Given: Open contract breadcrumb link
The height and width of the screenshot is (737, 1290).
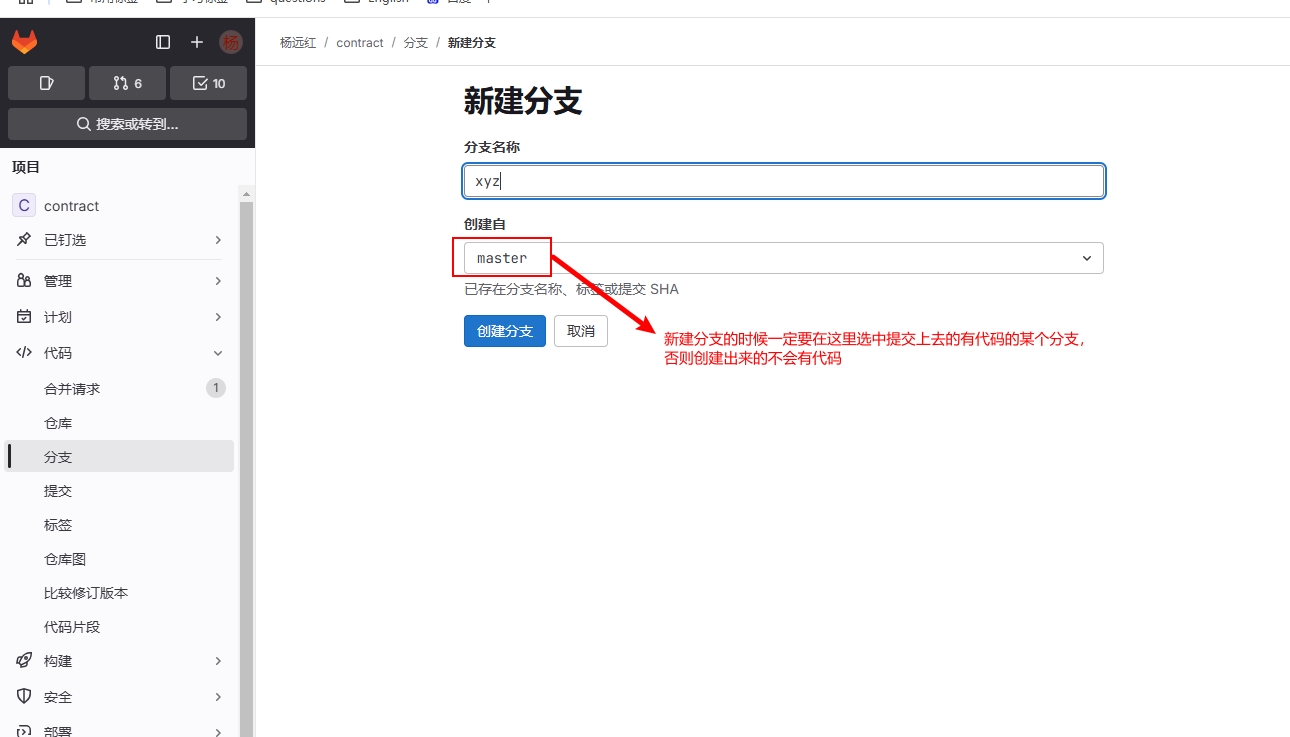Looking at the screenshot, I should pos(360,43).
